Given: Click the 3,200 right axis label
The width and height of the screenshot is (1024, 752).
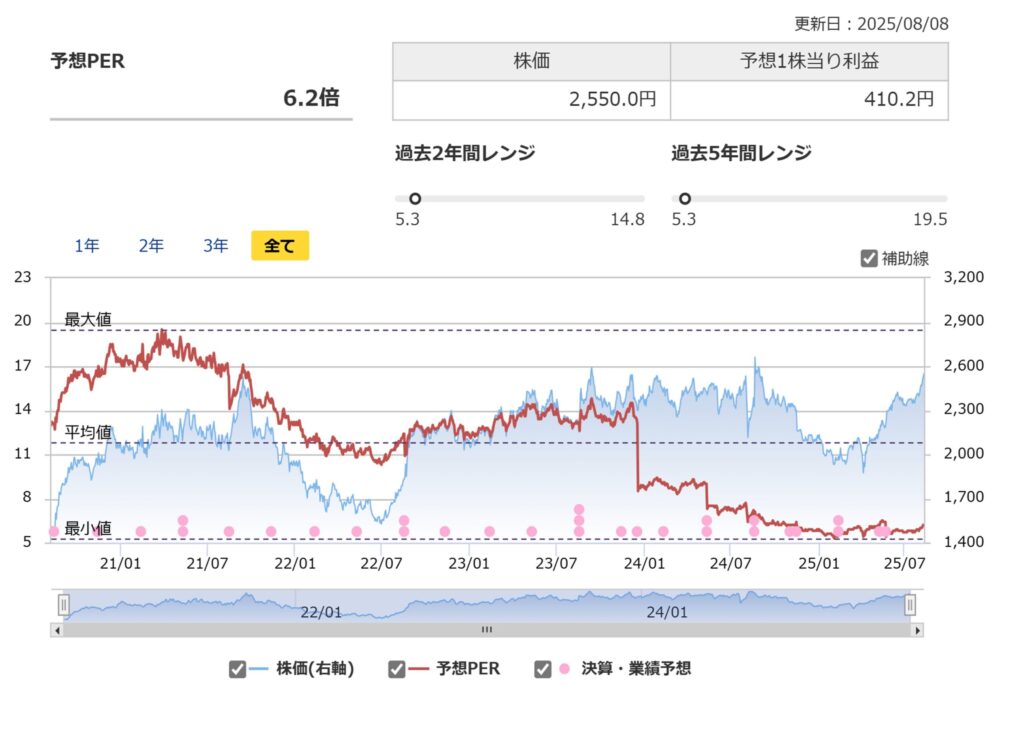Looking at the screenshot, I should tap(964, 277).
